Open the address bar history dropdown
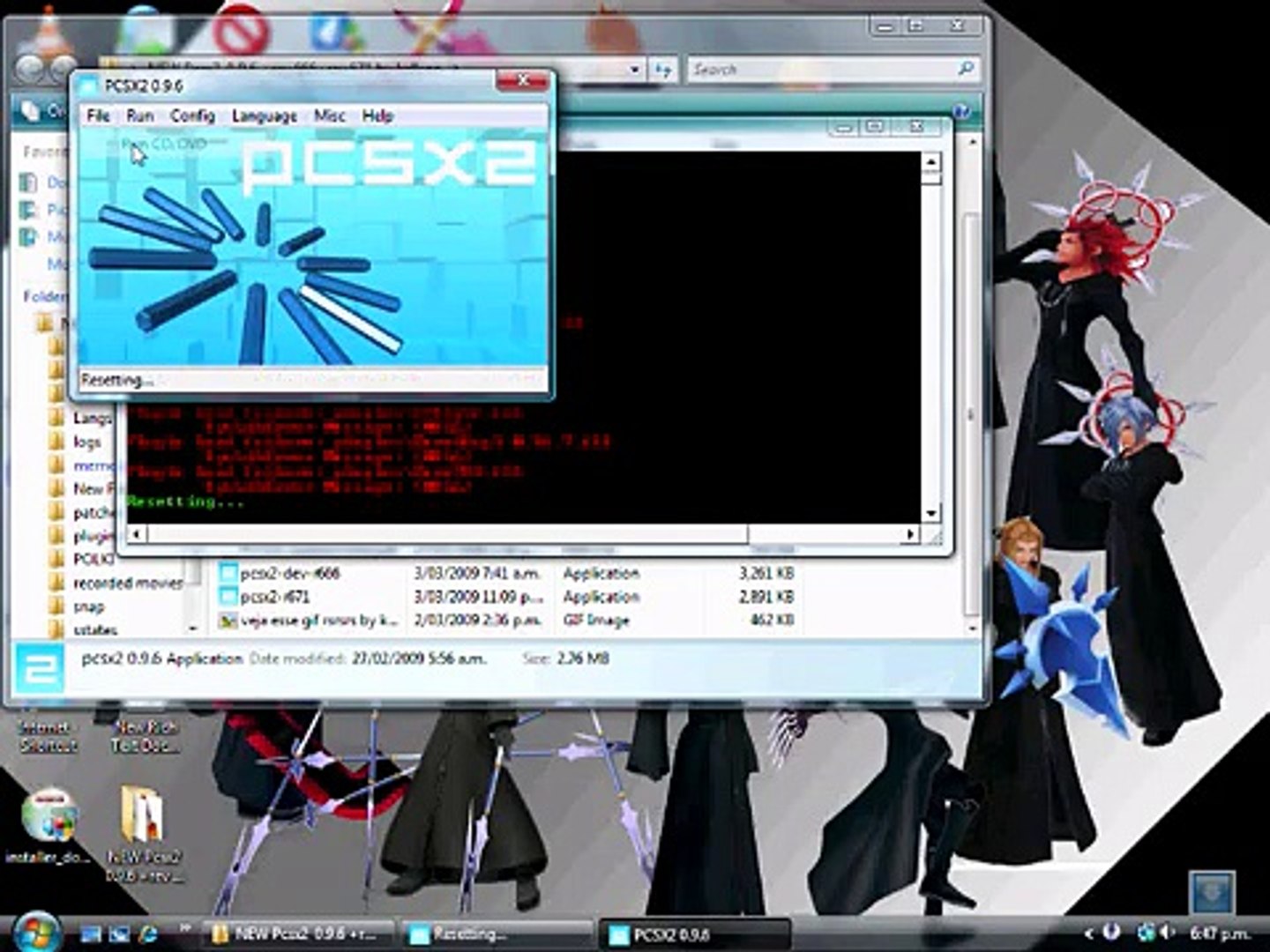The width and height of the screenshot is (1270, 952). [634, 69]
